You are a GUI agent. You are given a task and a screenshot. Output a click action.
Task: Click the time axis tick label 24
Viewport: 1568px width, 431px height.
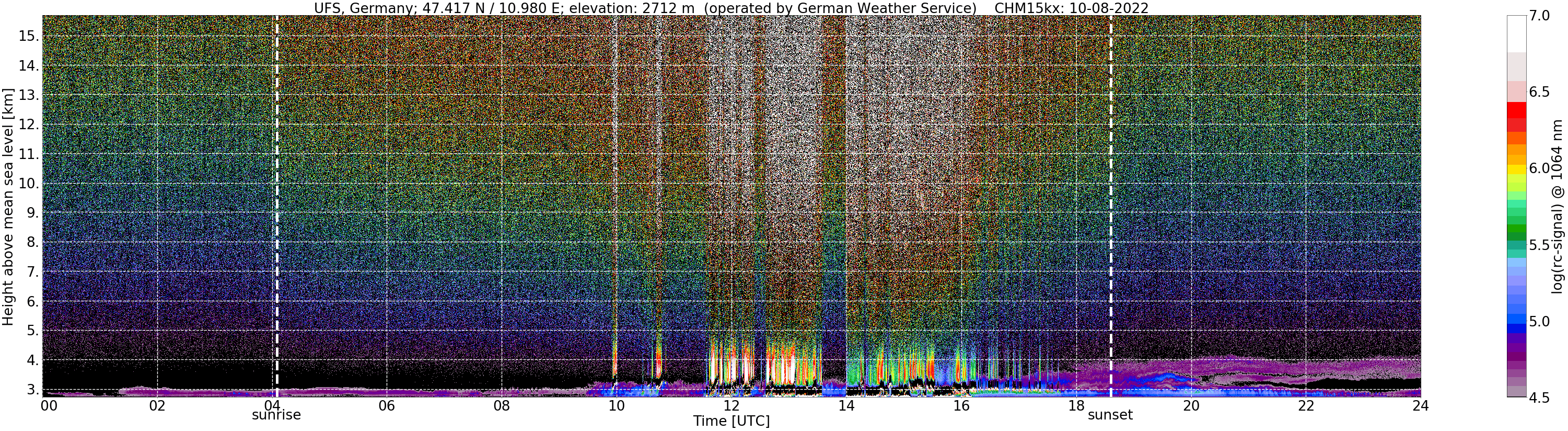pos(1421,406)
